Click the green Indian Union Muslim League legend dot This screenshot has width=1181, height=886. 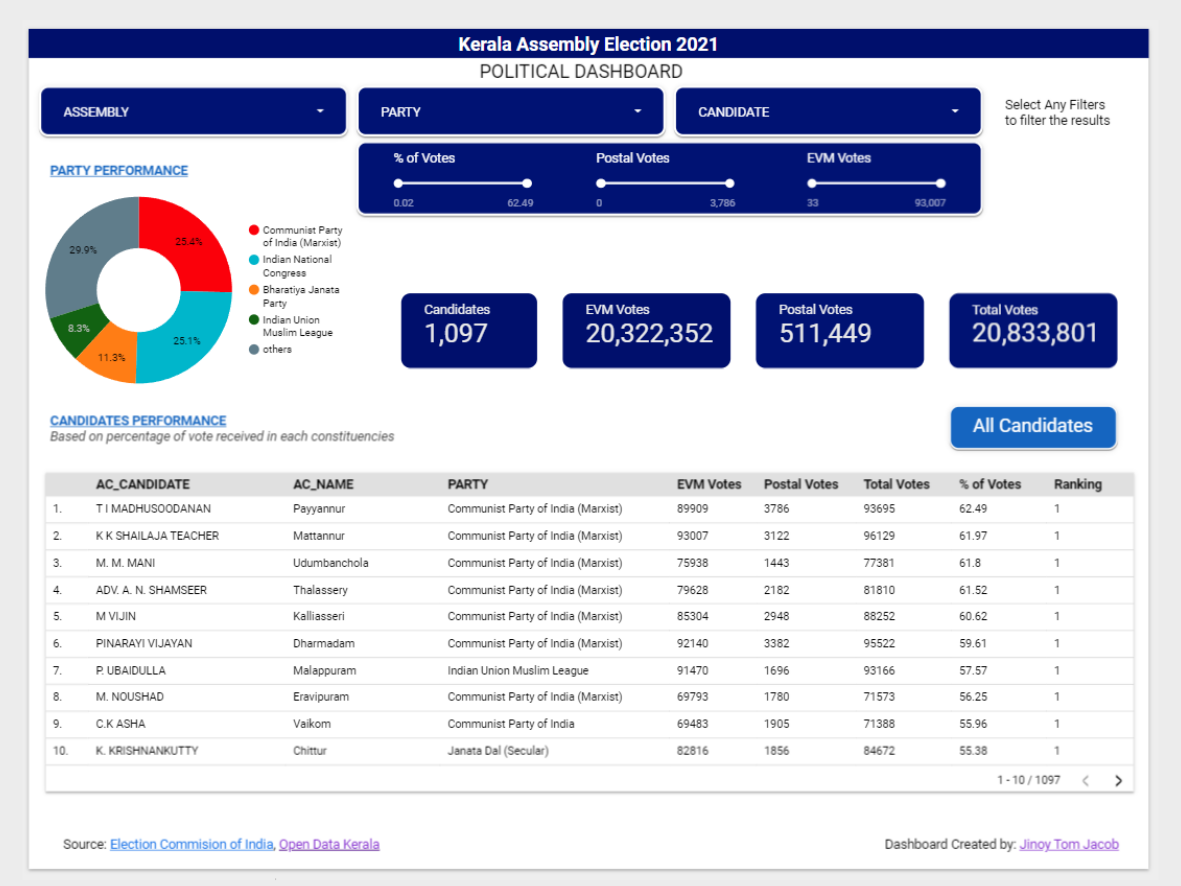tap(254, 320)
